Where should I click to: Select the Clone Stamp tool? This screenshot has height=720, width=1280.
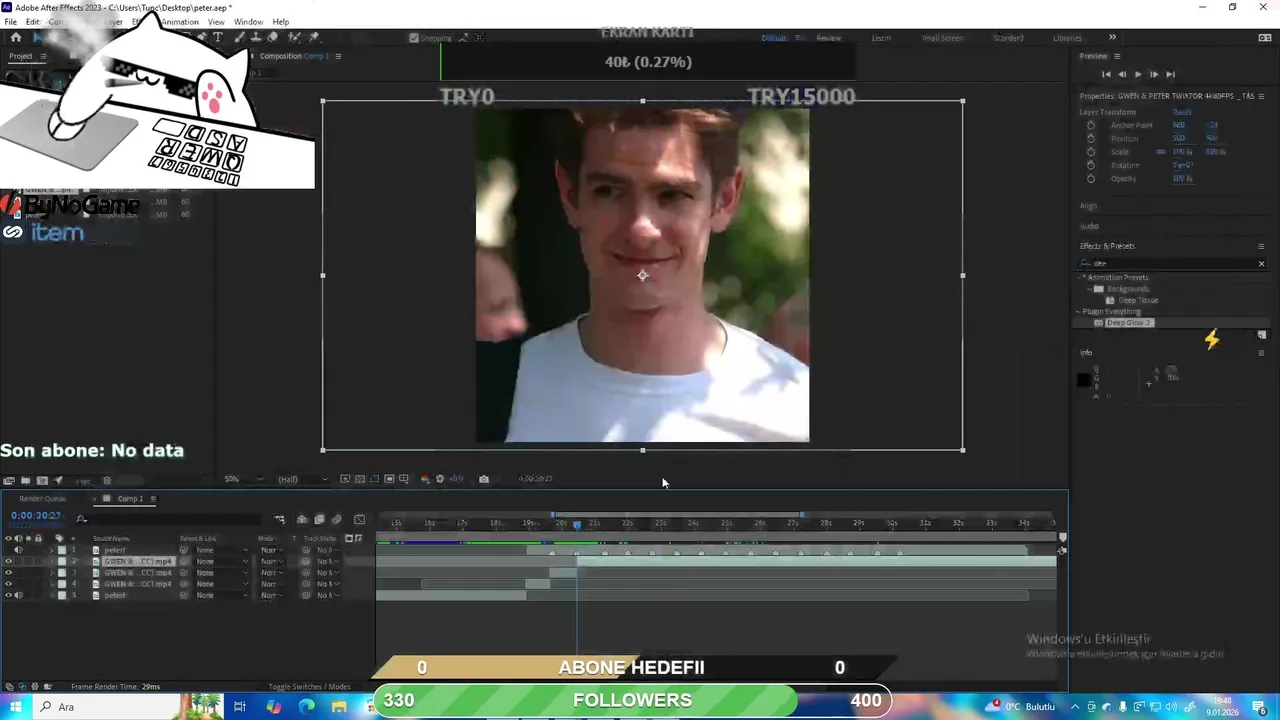point(257,37)
